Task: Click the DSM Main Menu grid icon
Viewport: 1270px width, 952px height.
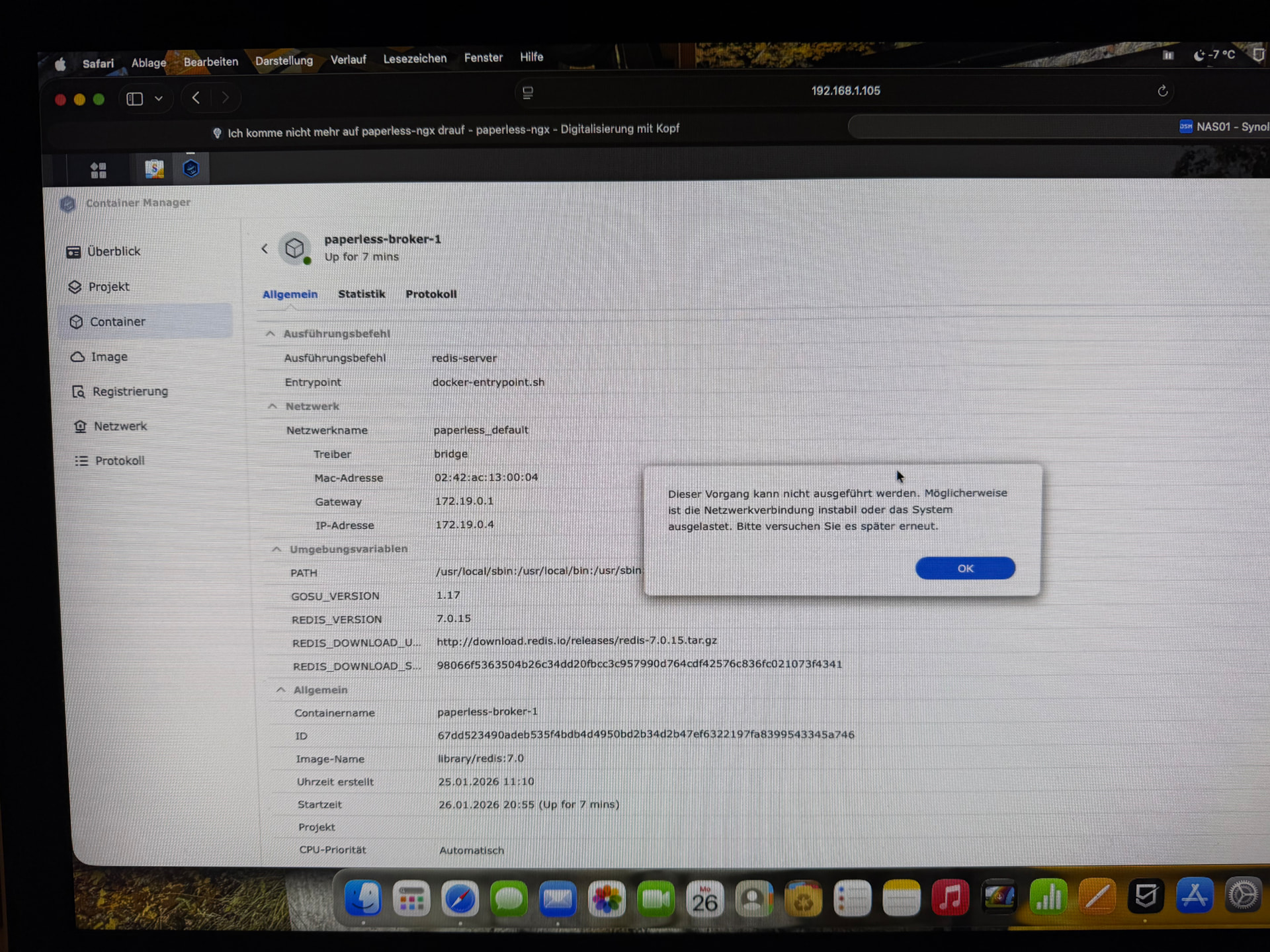Action: point(99,171)
